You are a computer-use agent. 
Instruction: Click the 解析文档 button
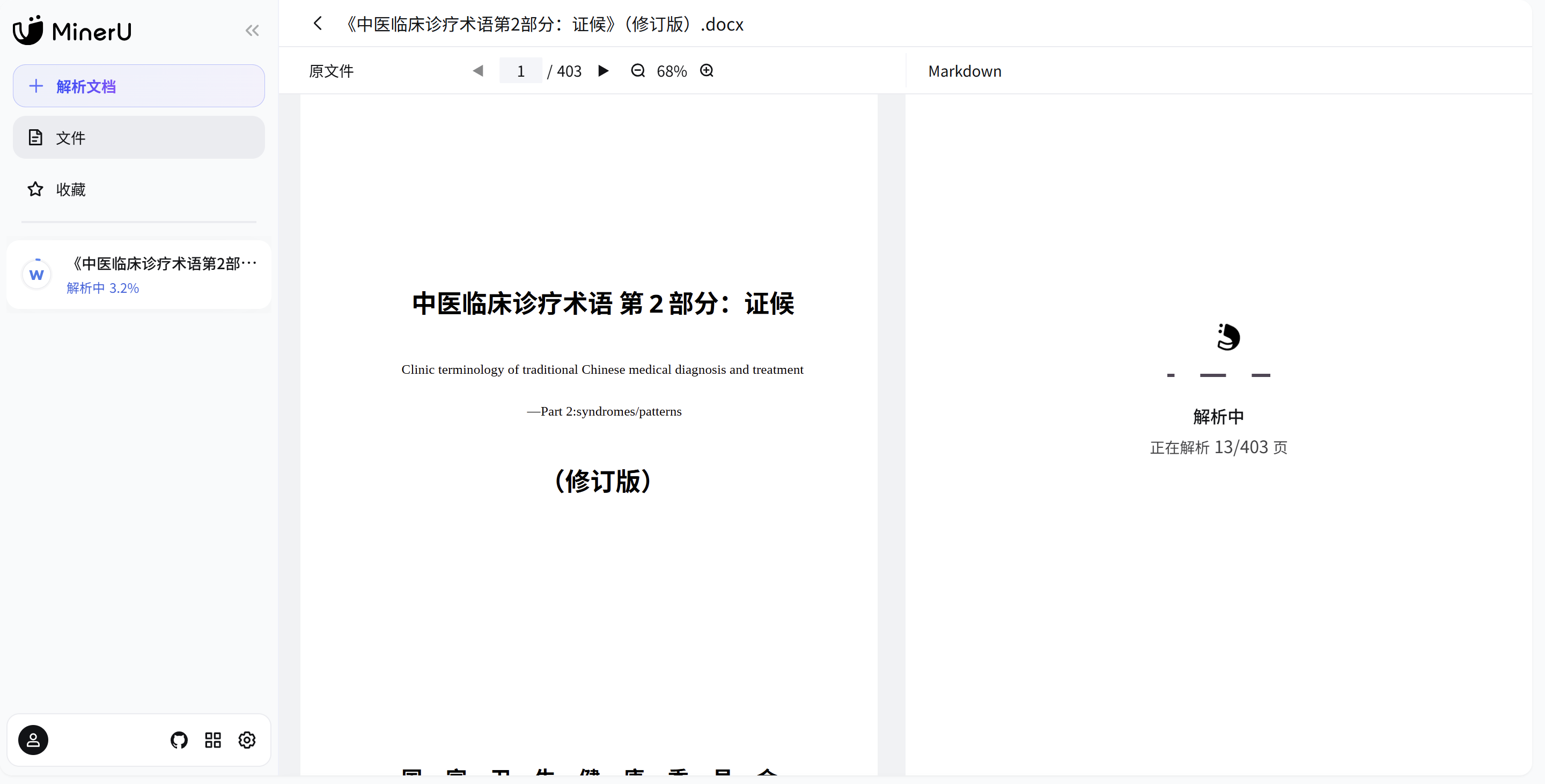click(138, 86)
